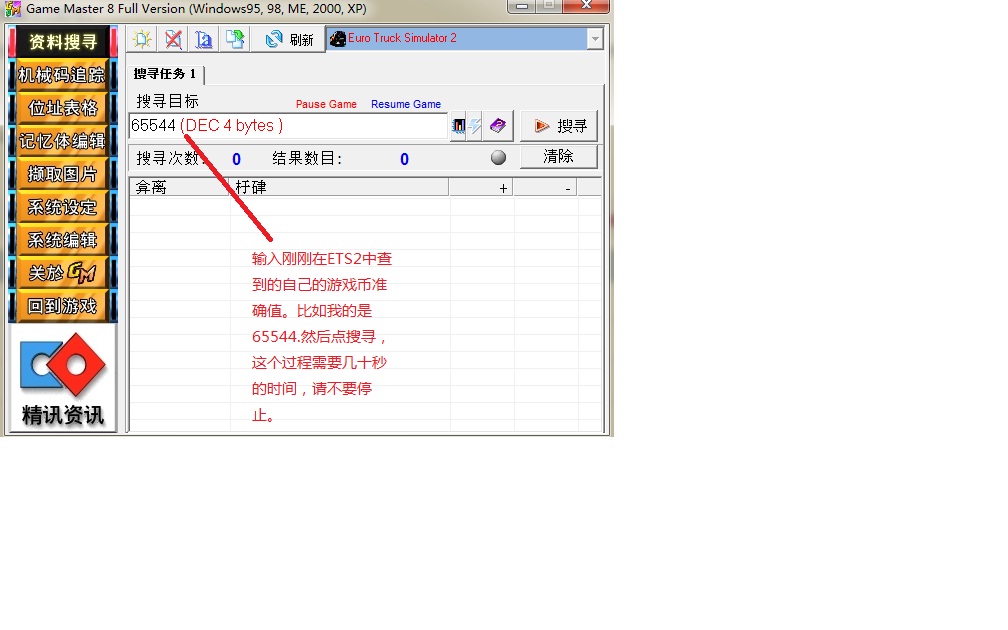The height and width of the screenshot is (630, 1008).
Task: Switch to the 搜寻任务 1 tab
Action: click(167, 74)
